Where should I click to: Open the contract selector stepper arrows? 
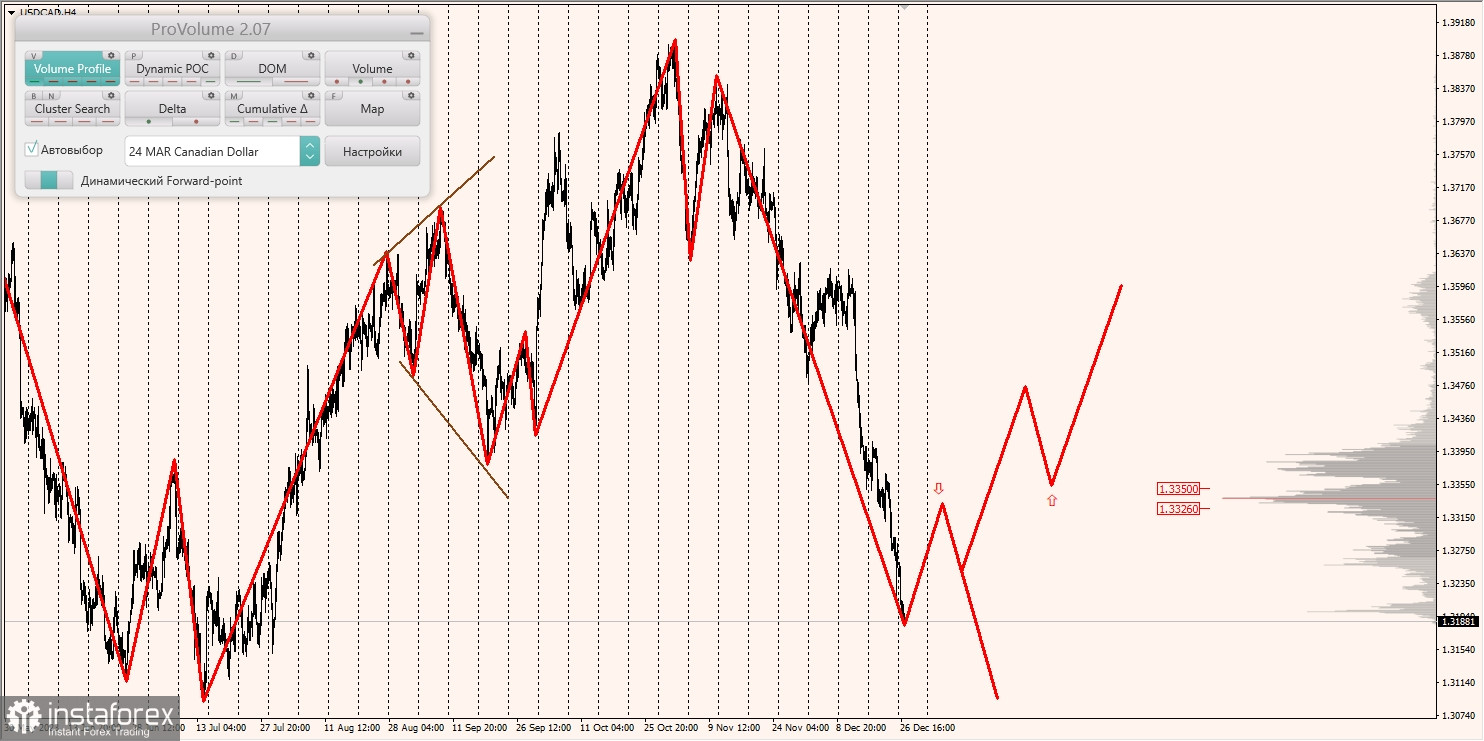[309, 151]
